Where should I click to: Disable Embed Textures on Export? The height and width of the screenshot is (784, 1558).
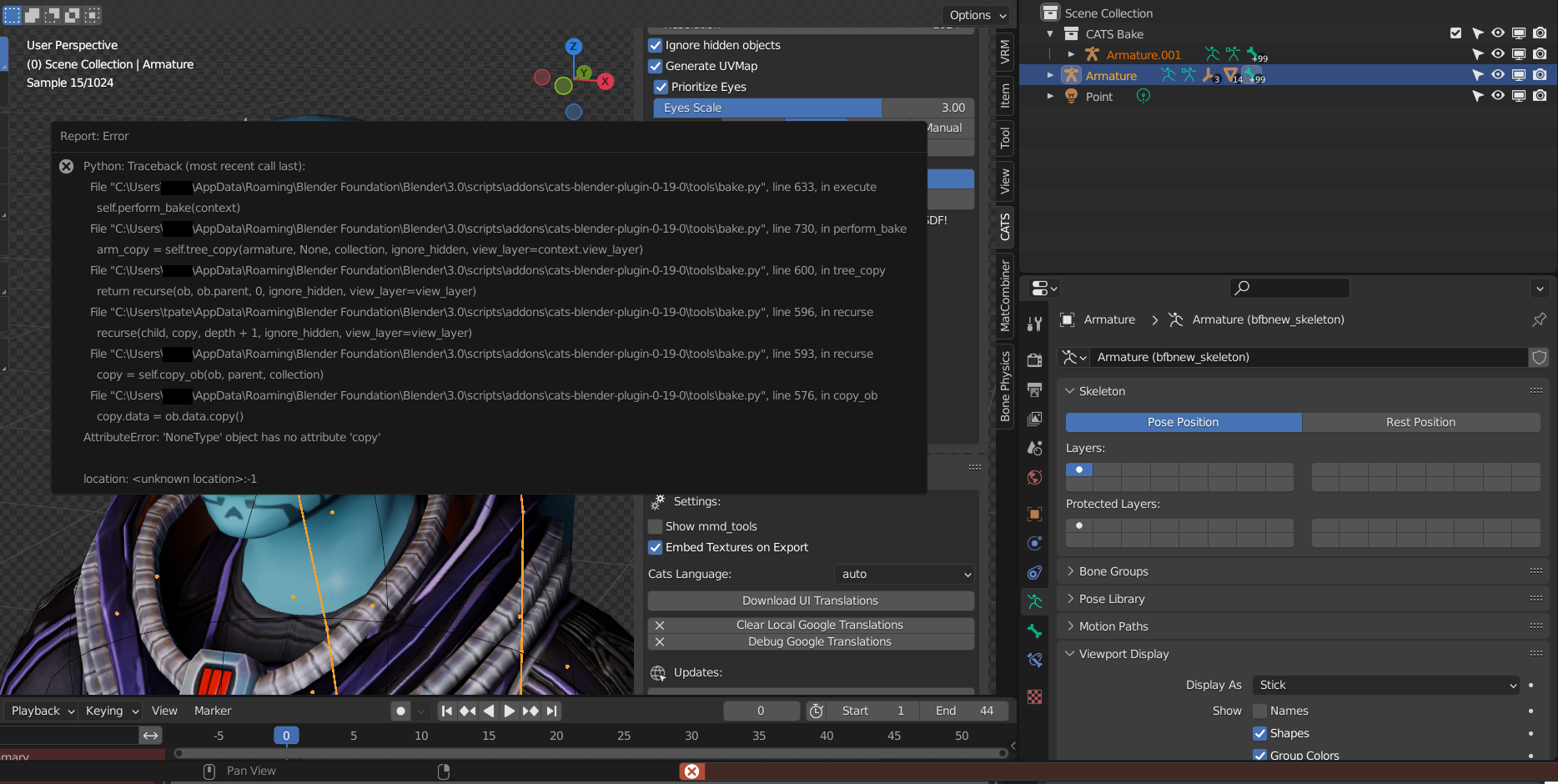[x=656, y=547]
